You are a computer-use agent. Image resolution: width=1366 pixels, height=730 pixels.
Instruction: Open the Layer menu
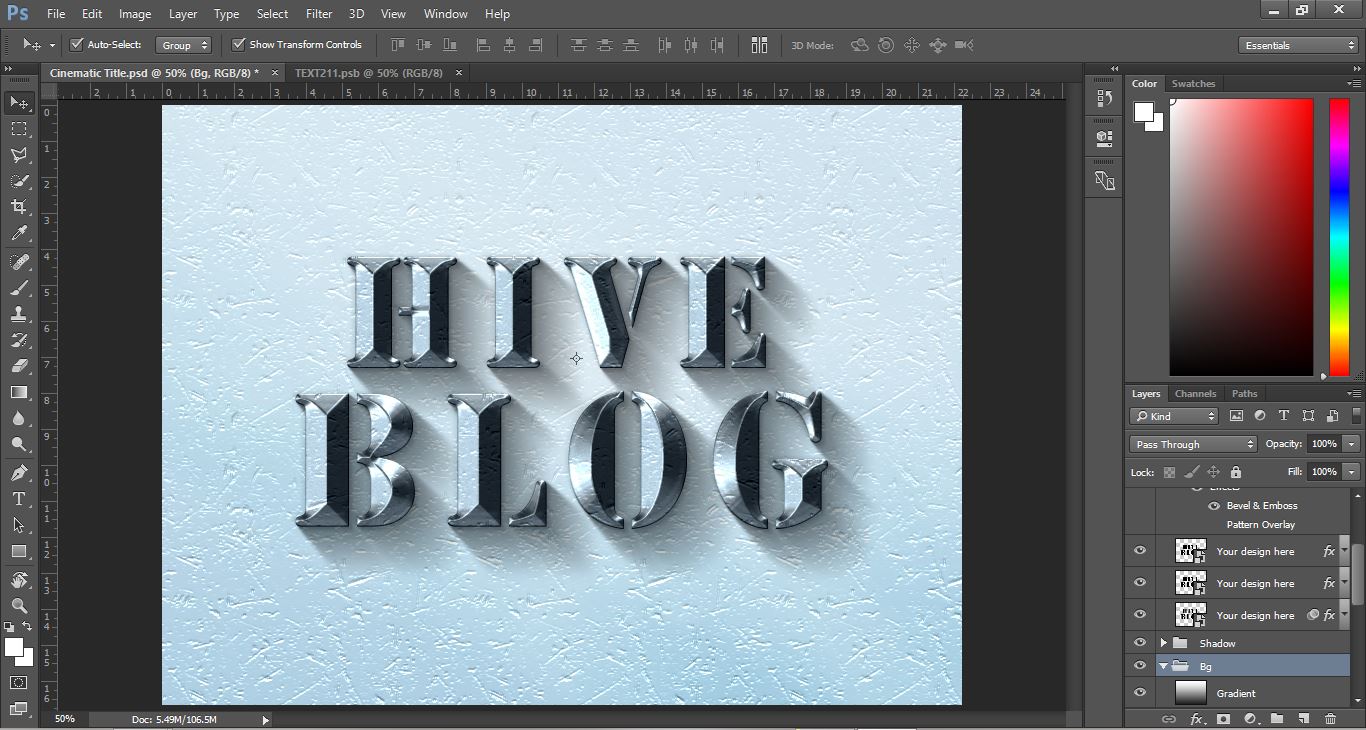183,14
